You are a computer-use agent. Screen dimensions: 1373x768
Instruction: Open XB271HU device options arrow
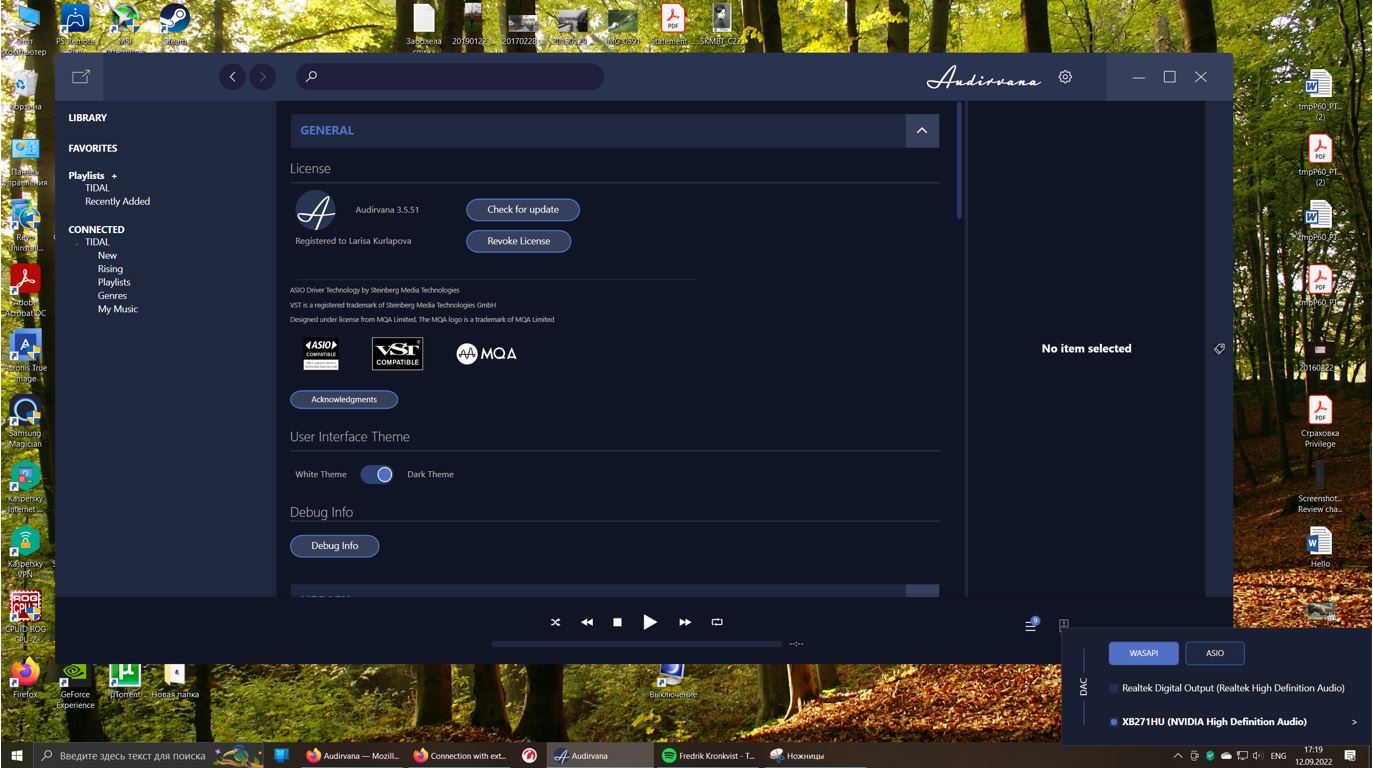1354,722
